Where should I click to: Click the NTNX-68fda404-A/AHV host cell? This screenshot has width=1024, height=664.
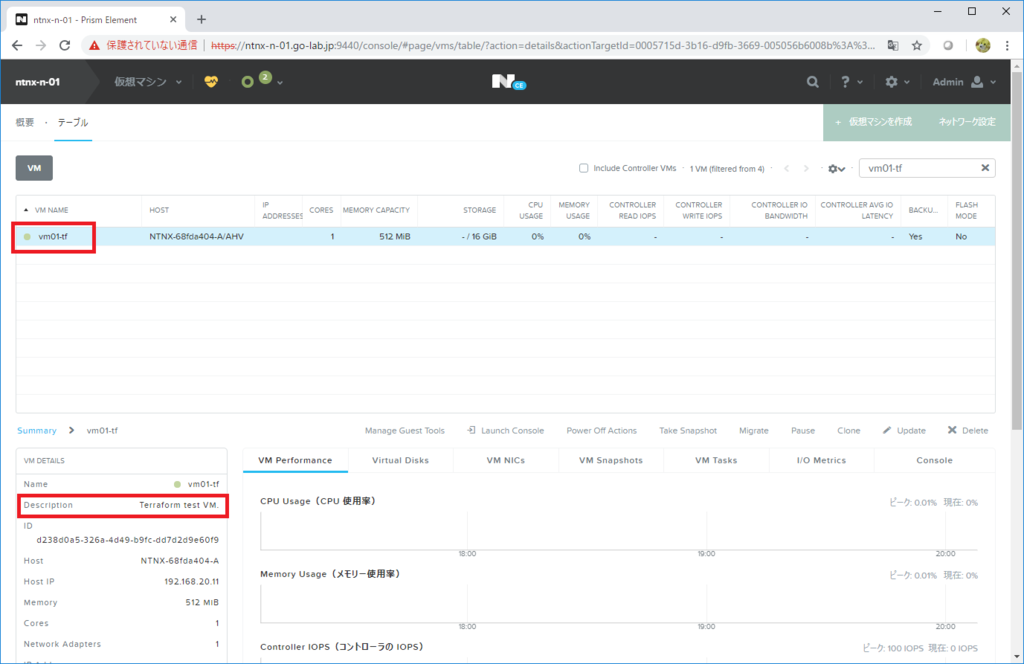(x=197, y=236)
